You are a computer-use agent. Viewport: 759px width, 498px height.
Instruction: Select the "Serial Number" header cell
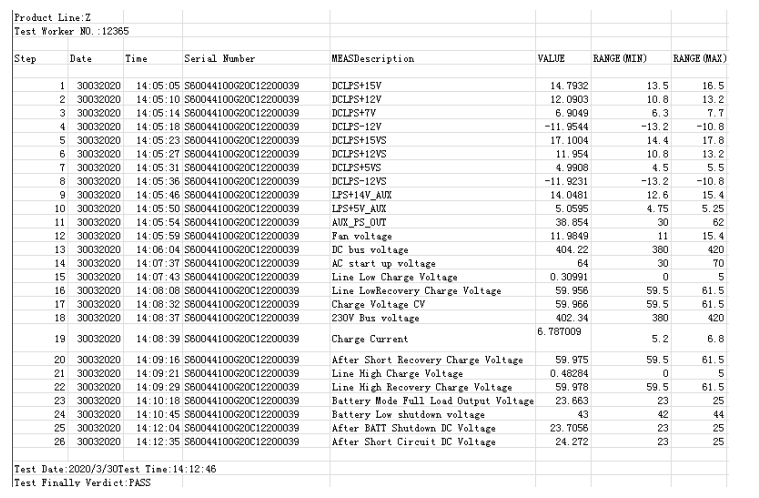pos(212,61)
